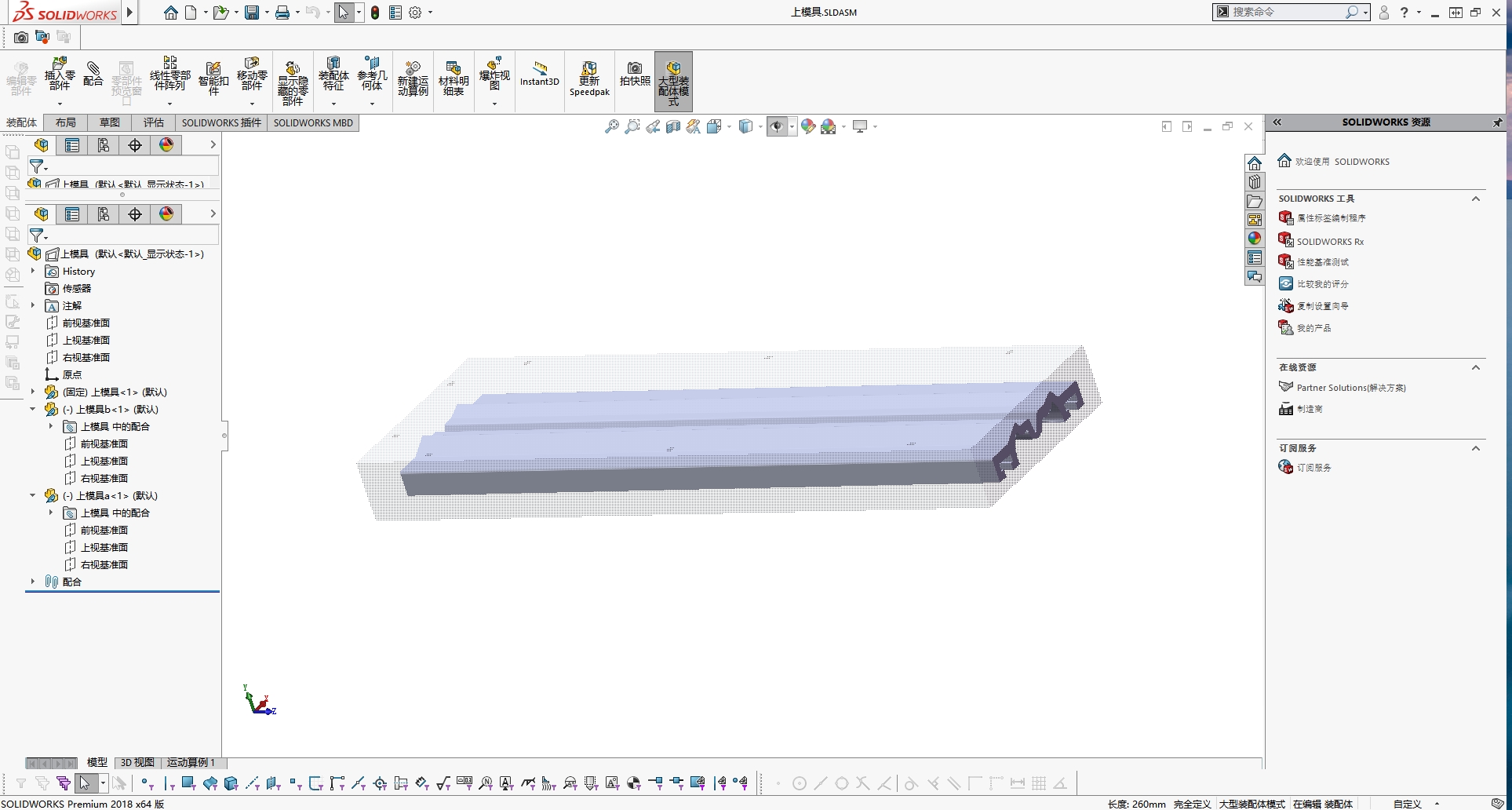This screenshot has width=1512, height=810.
Task: Switch to the 草图 ribbon tab
Action: [x=110, y=122]
